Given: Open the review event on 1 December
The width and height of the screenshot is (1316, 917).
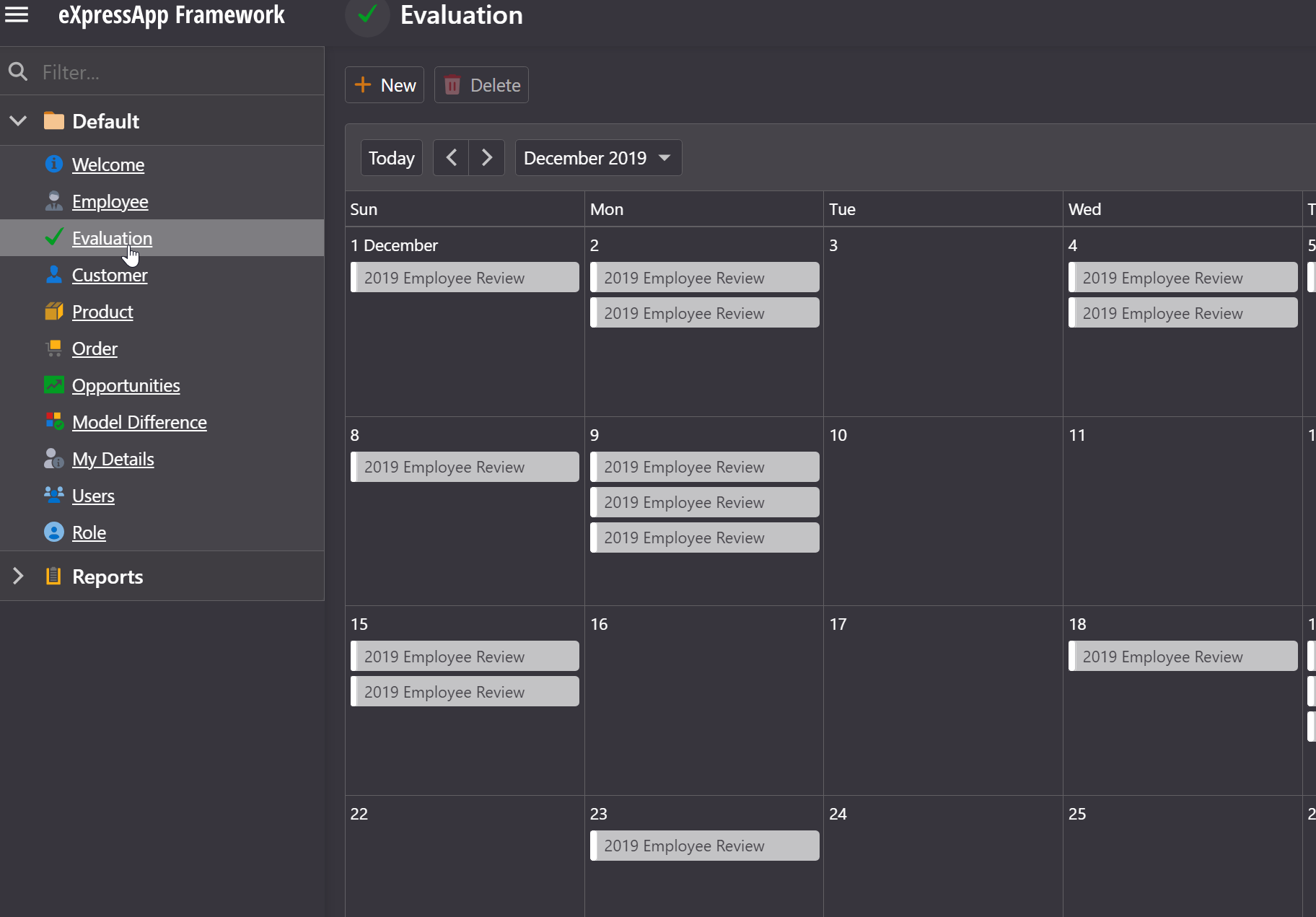Looking at the screenshot, I should [465, 278].
